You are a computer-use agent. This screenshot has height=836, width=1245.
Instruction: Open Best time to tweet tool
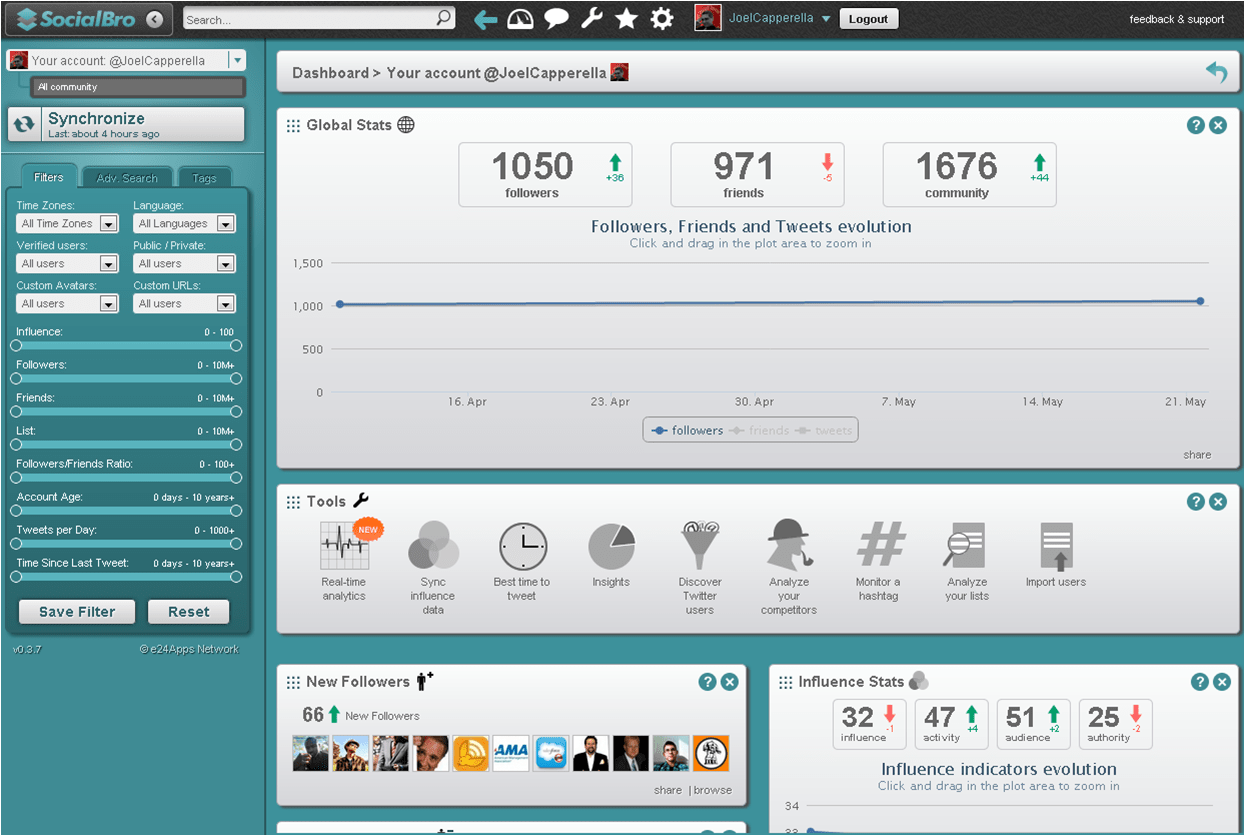(x=522, y=562)
